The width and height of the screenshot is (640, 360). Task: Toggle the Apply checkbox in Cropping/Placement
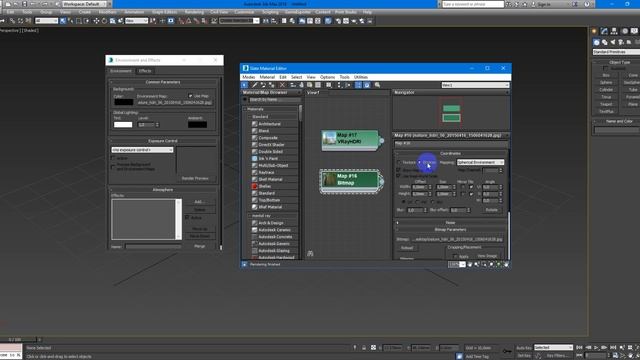coord(455,256)
